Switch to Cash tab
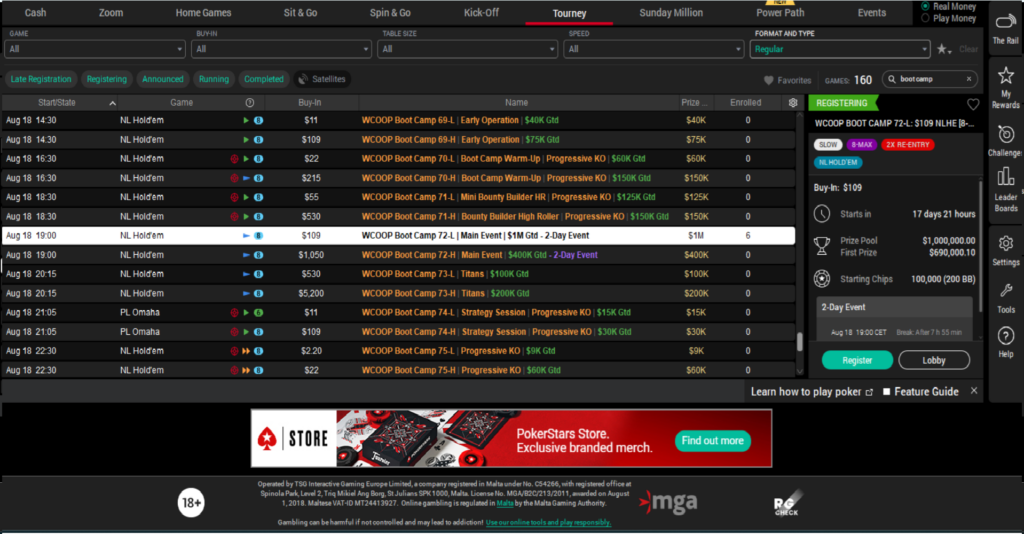The height and width of the screenshot is (534, 1024). click(35, 12)
